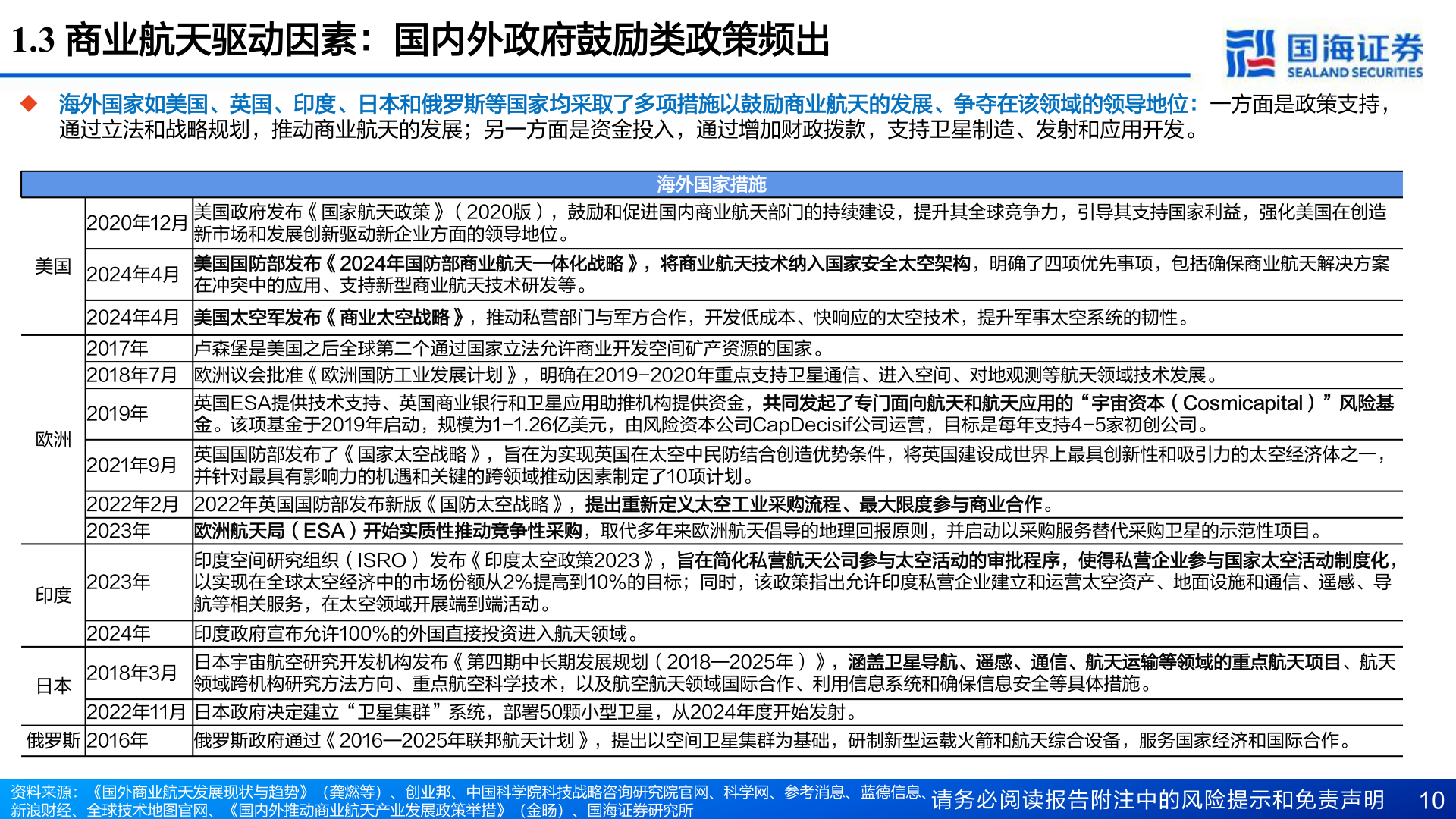Click the 欧洲 country label cell
This screenshot has height=819, width=1456.
click(x=53, y=438)
